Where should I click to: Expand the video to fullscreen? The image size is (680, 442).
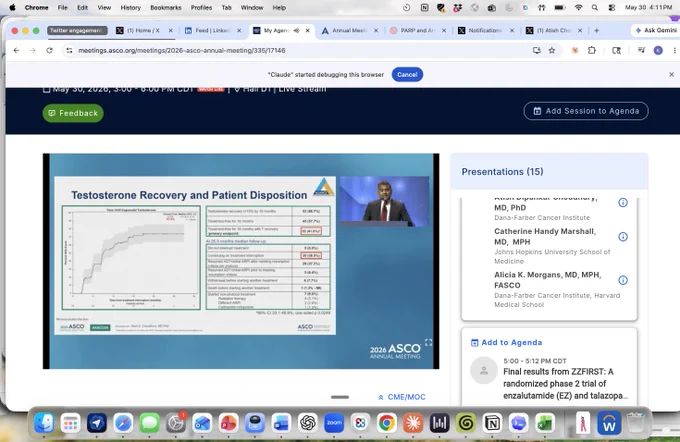428,342
